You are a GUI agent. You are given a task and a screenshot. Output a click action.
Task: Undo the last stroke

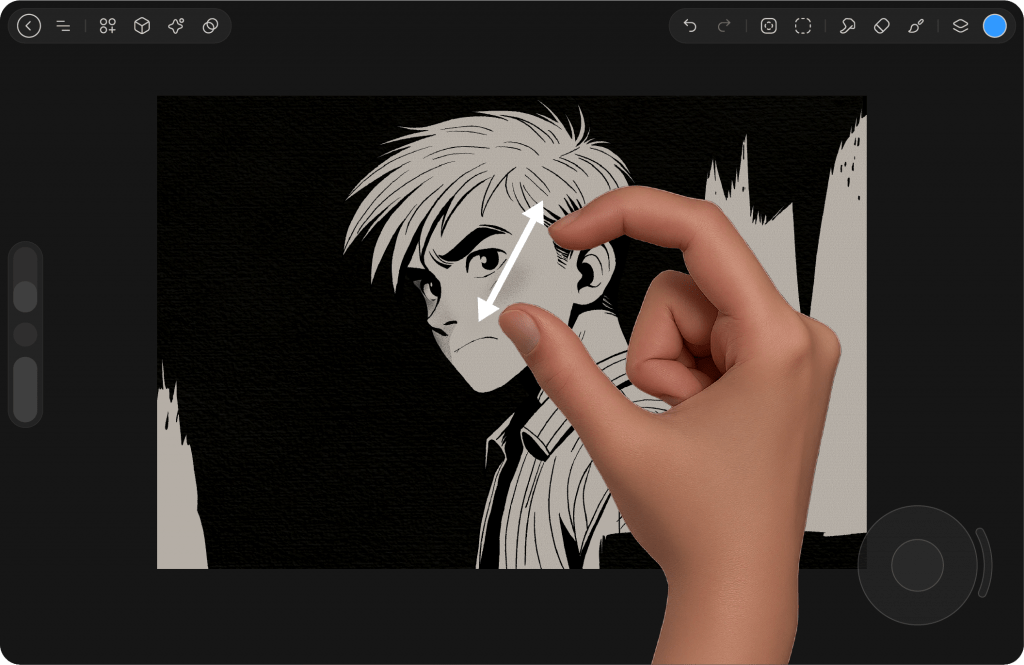[x=690, y=26]
